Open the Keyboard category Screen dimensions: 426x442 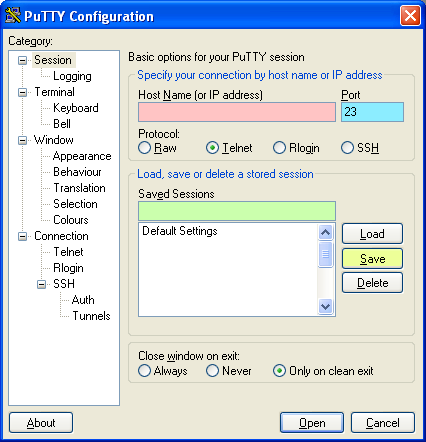pyautogui.click(x=76, y=108)
